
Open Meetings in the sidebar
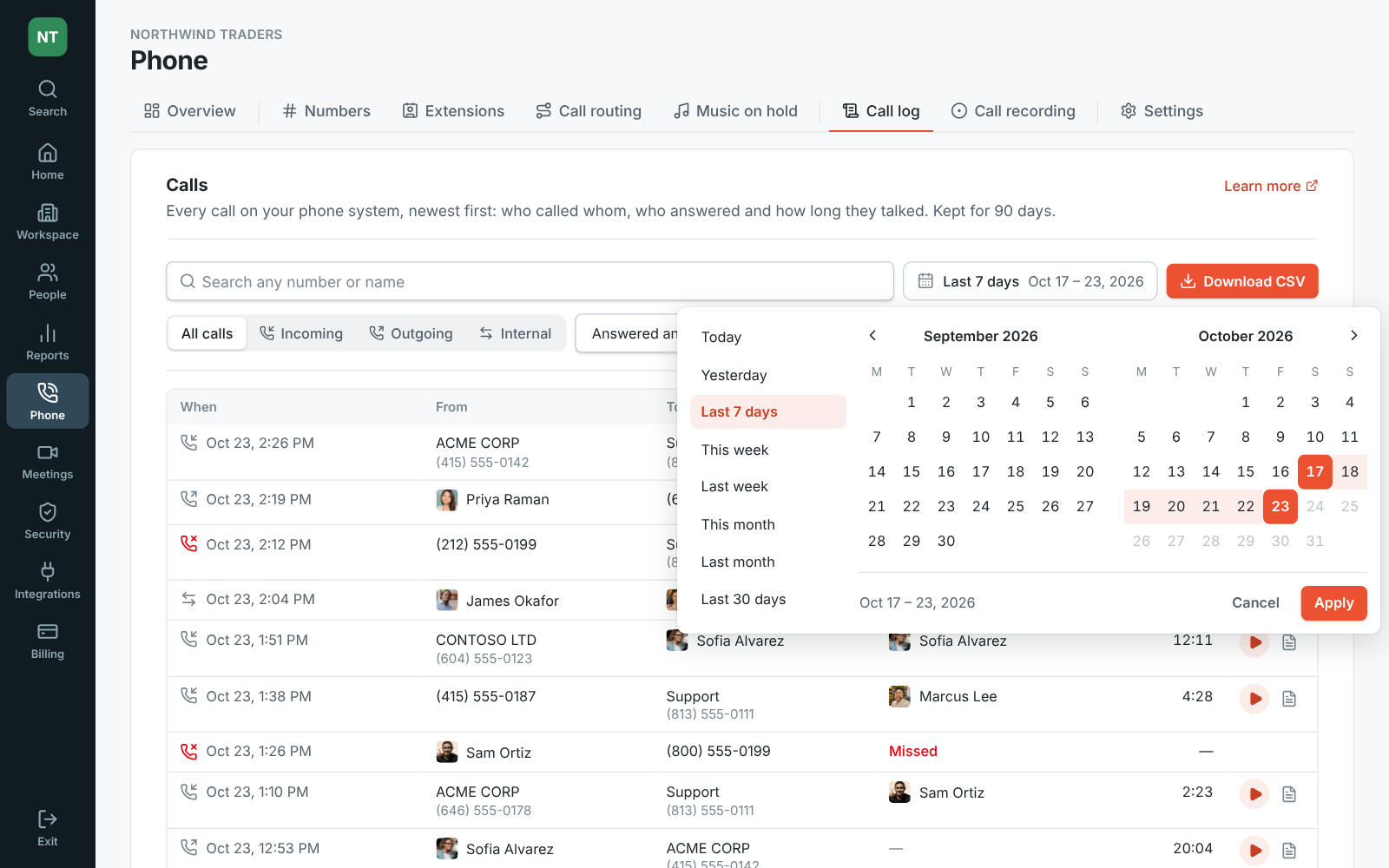[48, 462]
